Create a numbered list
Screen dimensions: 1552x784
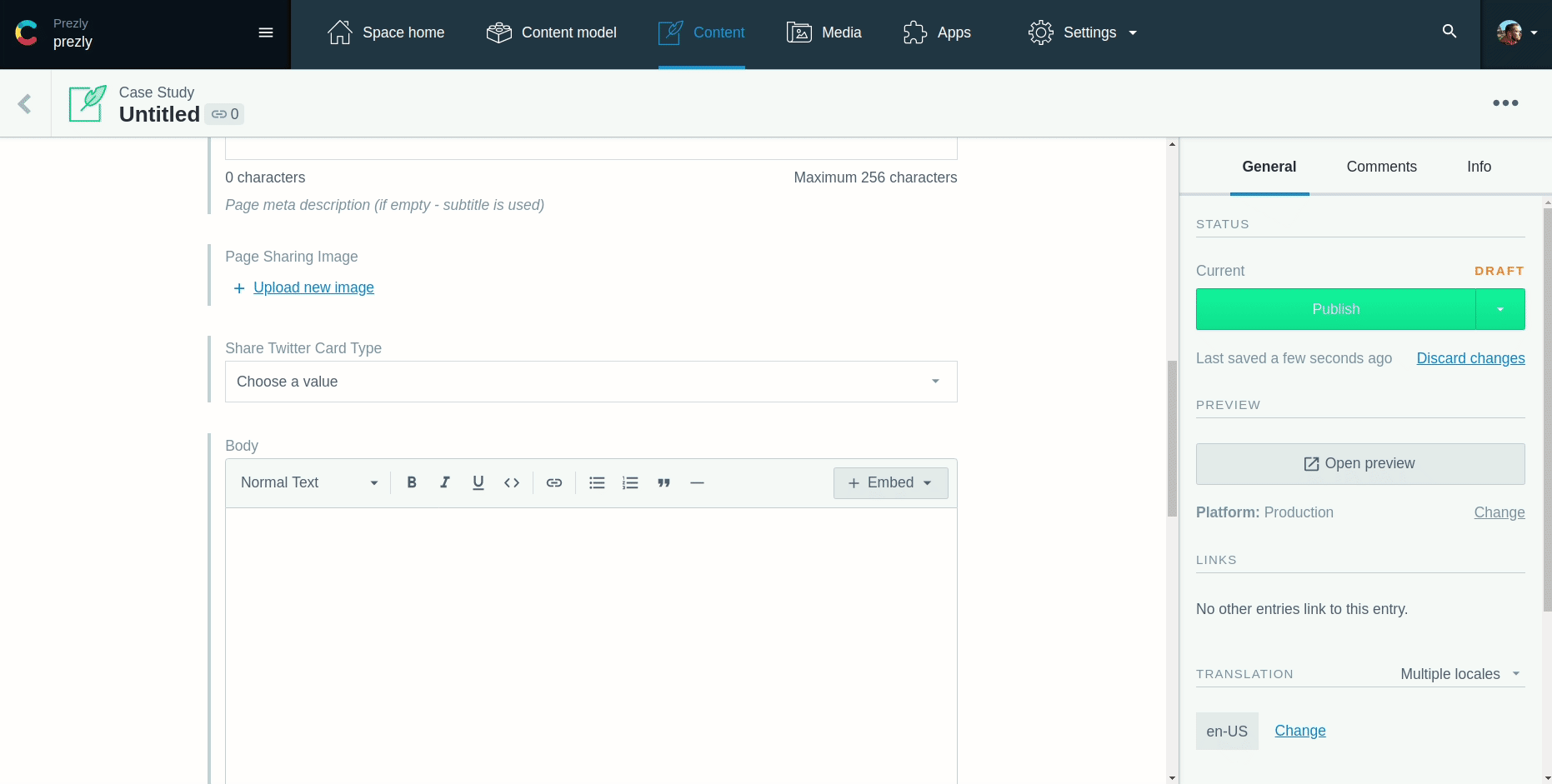click(x=630, y=482)
